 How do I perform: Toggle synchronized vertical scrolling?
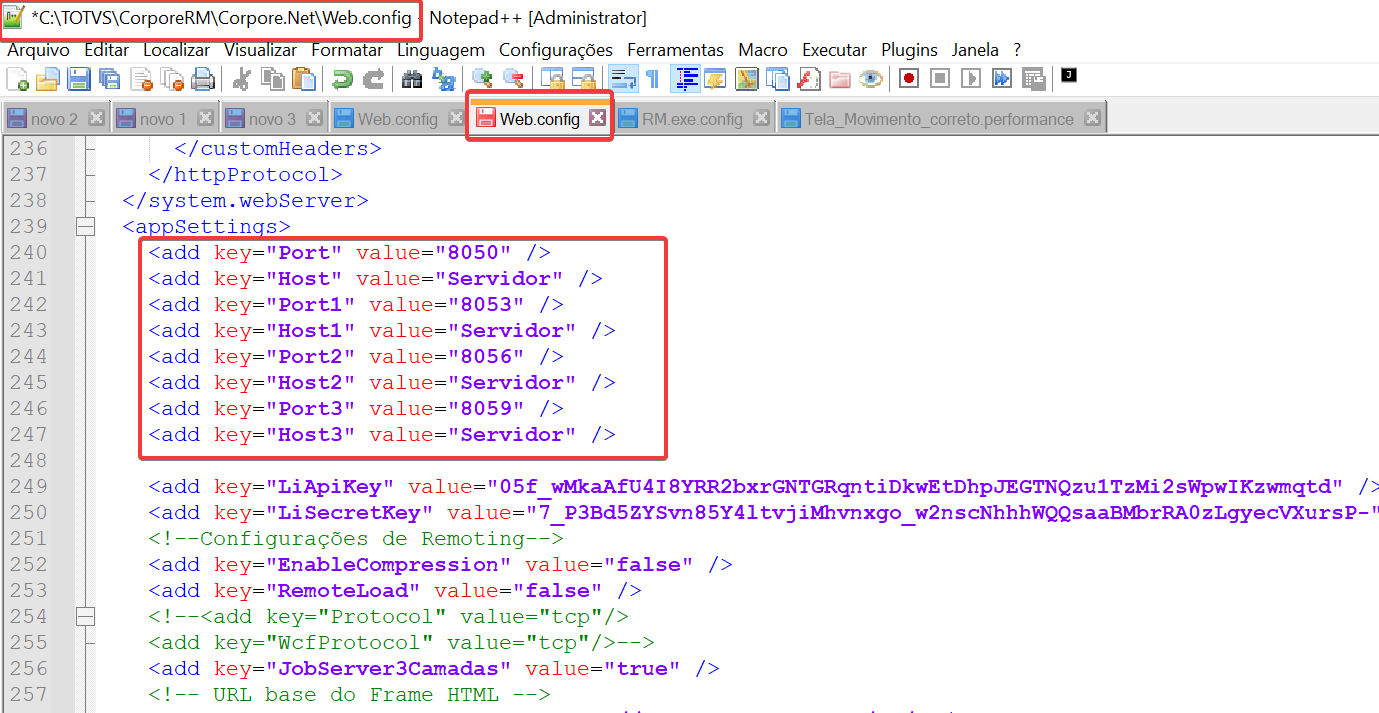tap(552, 78)
